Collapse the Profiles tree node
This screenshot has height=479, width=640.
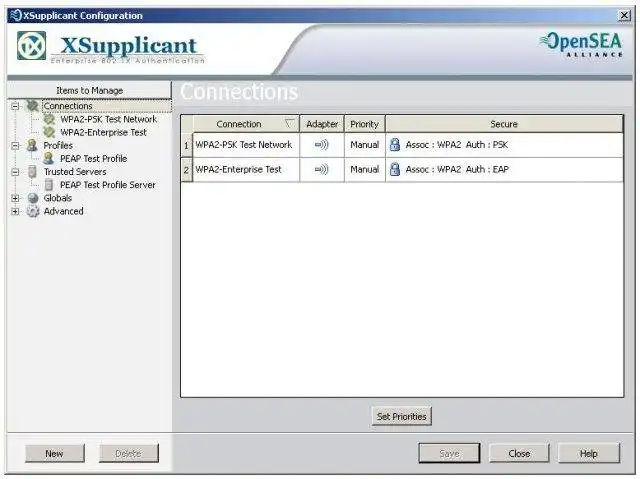(15, 146)
